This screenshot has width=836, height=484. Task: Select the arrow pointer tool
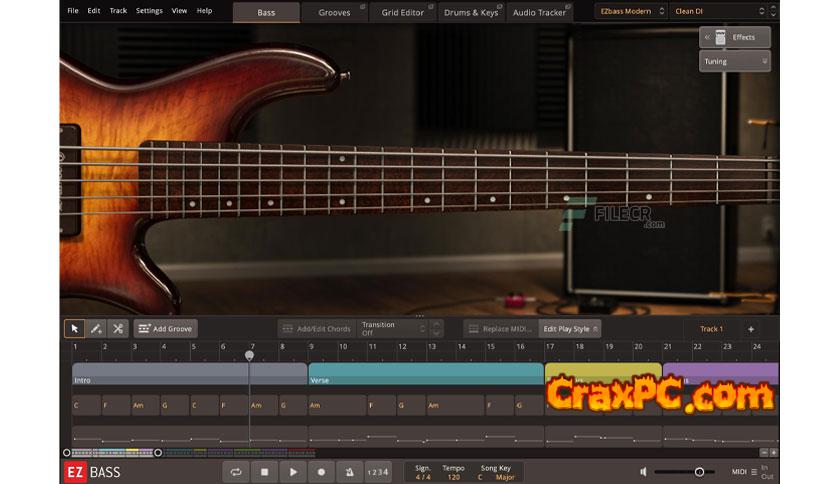(x=74, y=329)
